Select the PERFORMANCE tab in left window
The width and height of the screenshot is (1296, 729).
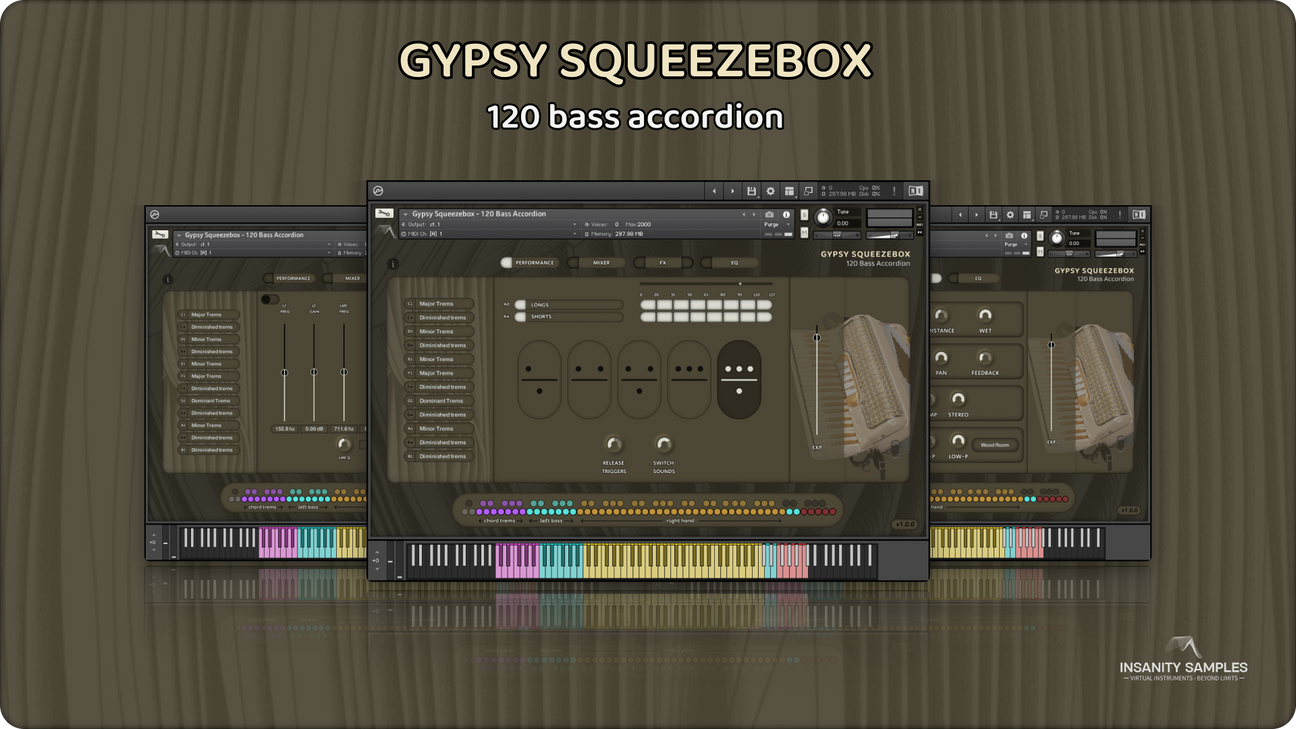point(290,278)
